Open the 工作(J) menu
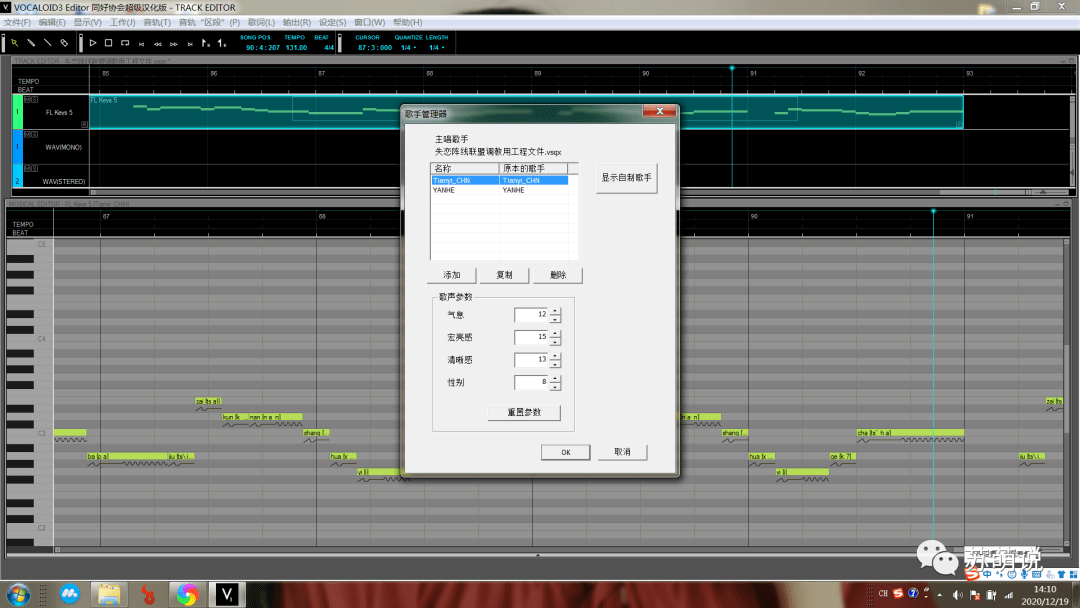1080x608 pixels. 123,23
